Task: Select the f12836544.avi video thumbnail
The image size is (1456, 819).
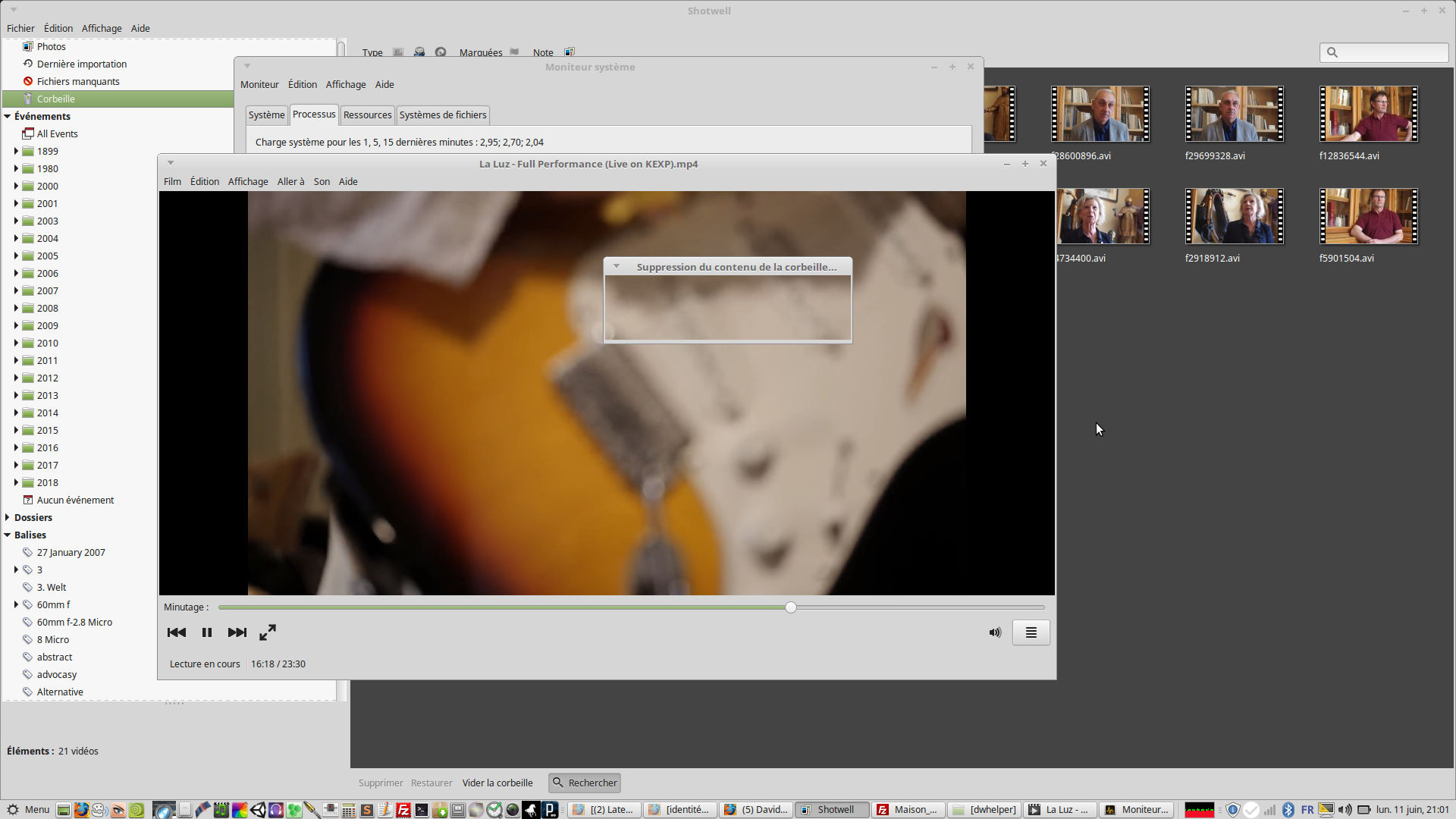Action: coord(1368,115)
